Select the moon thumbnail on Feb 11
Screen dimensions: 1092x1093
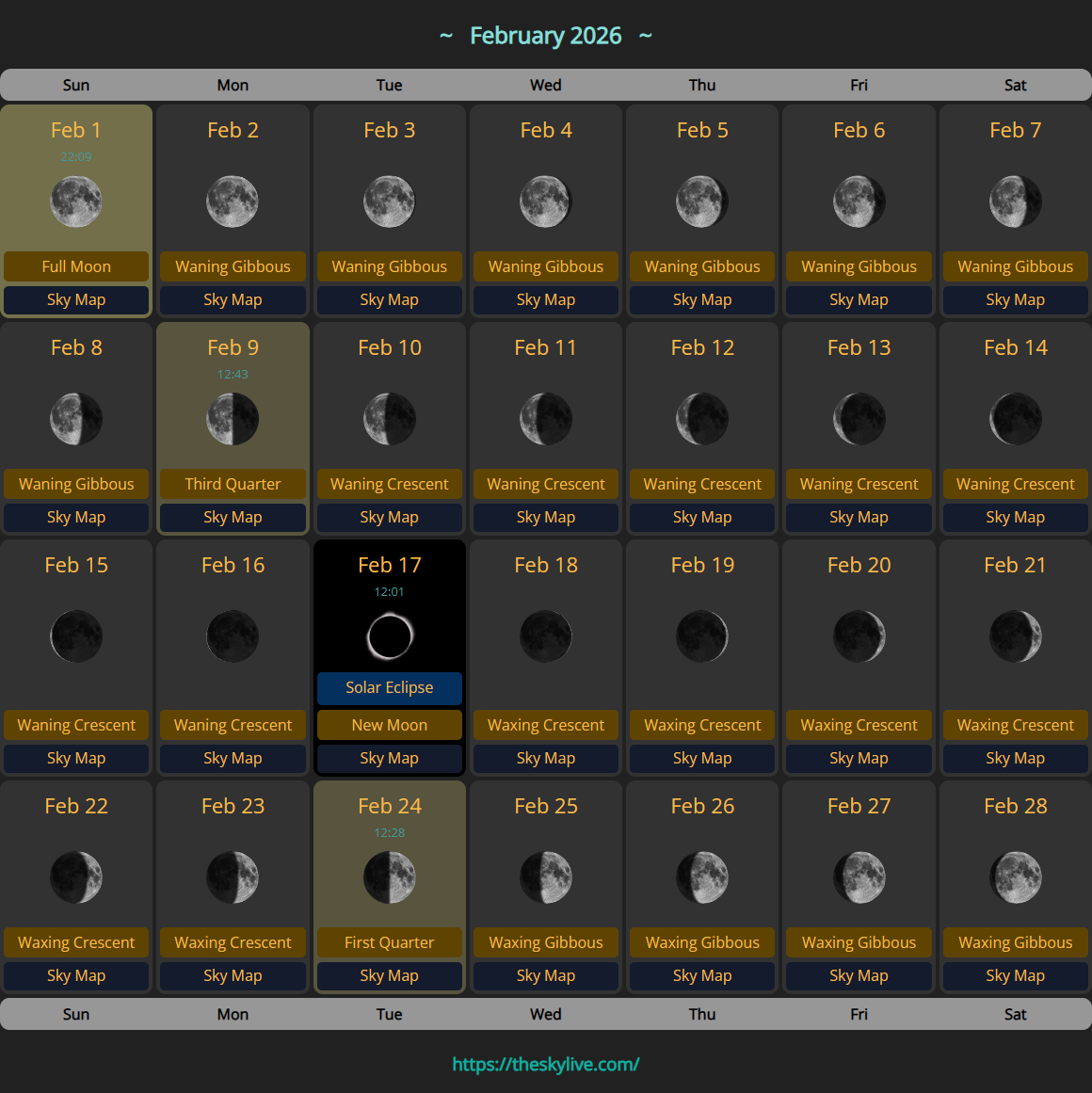(x=546, y=419)
